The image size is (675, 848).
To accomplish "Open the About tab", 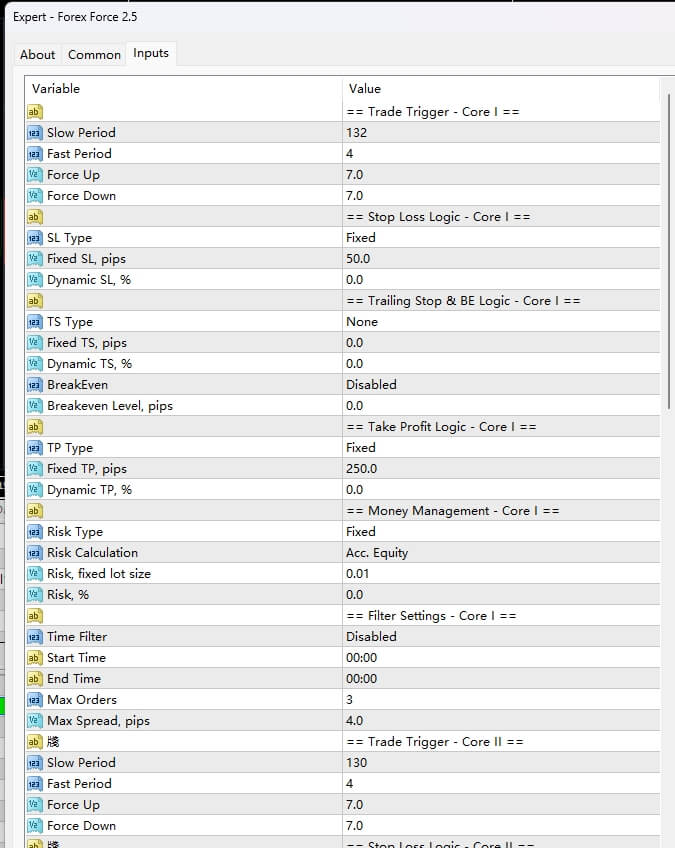I will pos(37,55).
